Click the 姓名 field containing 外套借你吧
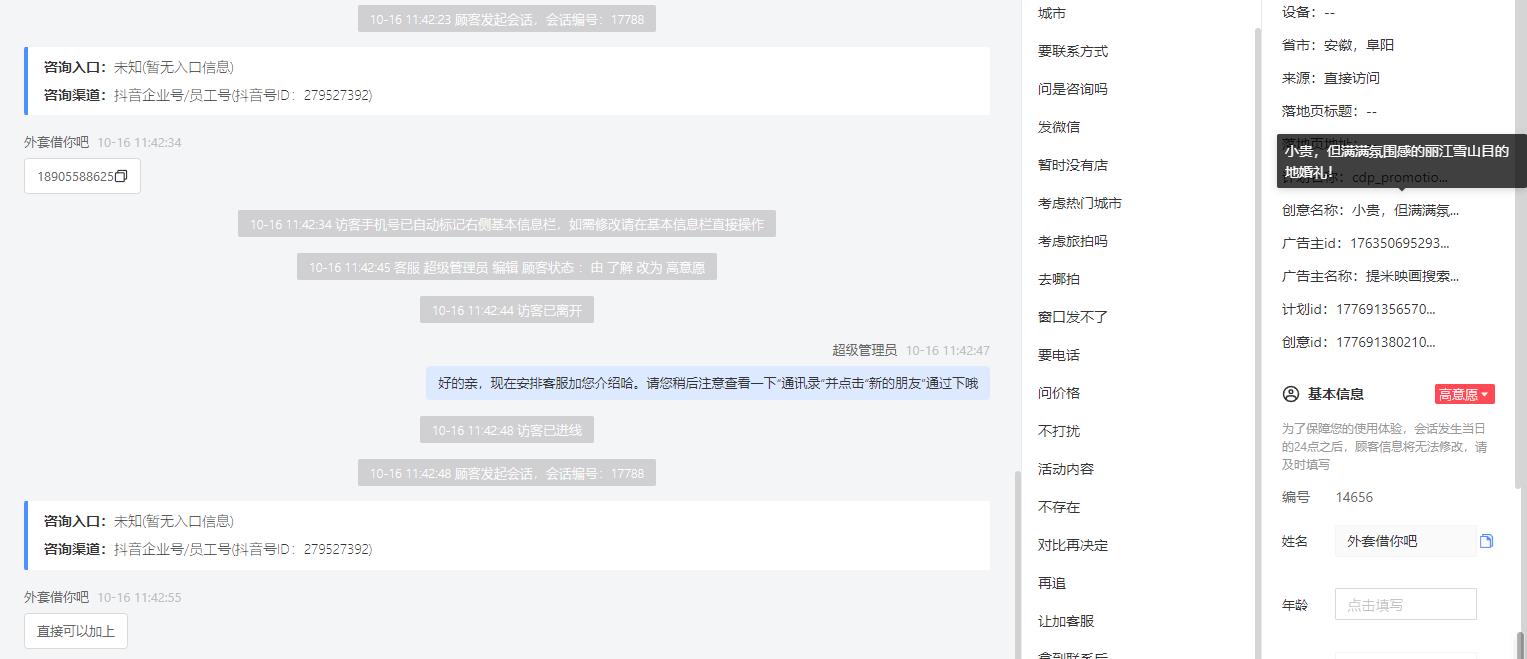The image size is (1527, 659). [x=1405, y=541]
